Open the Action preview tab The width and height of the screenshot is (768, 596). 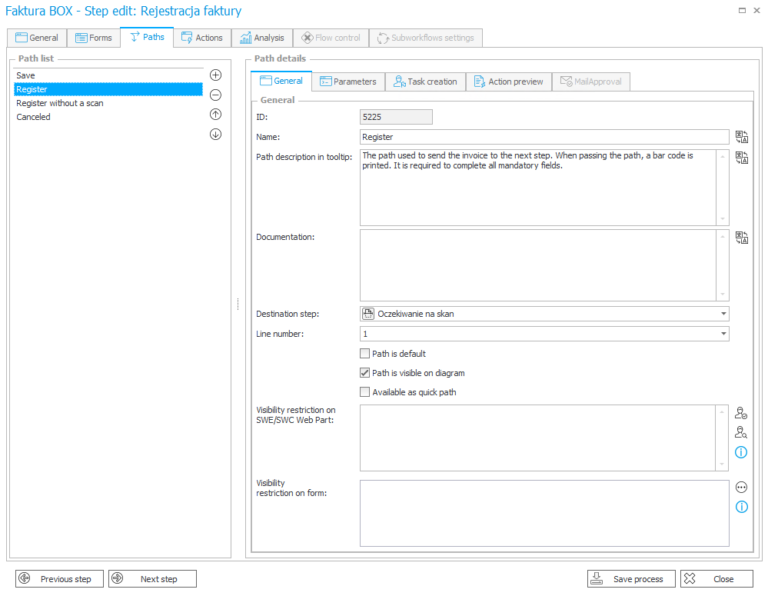[509, 81]
